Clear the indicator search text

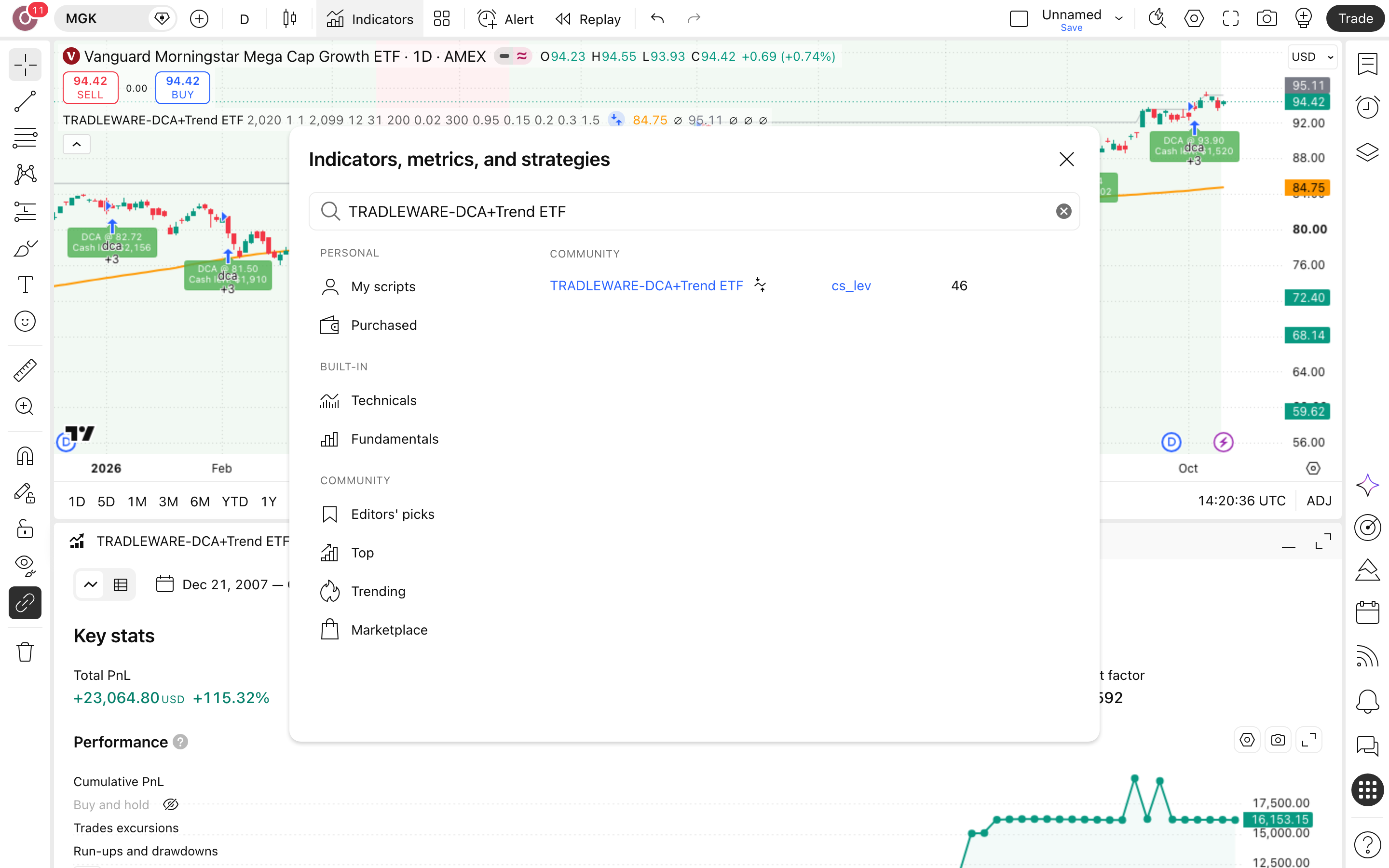tap(1063, 211)
